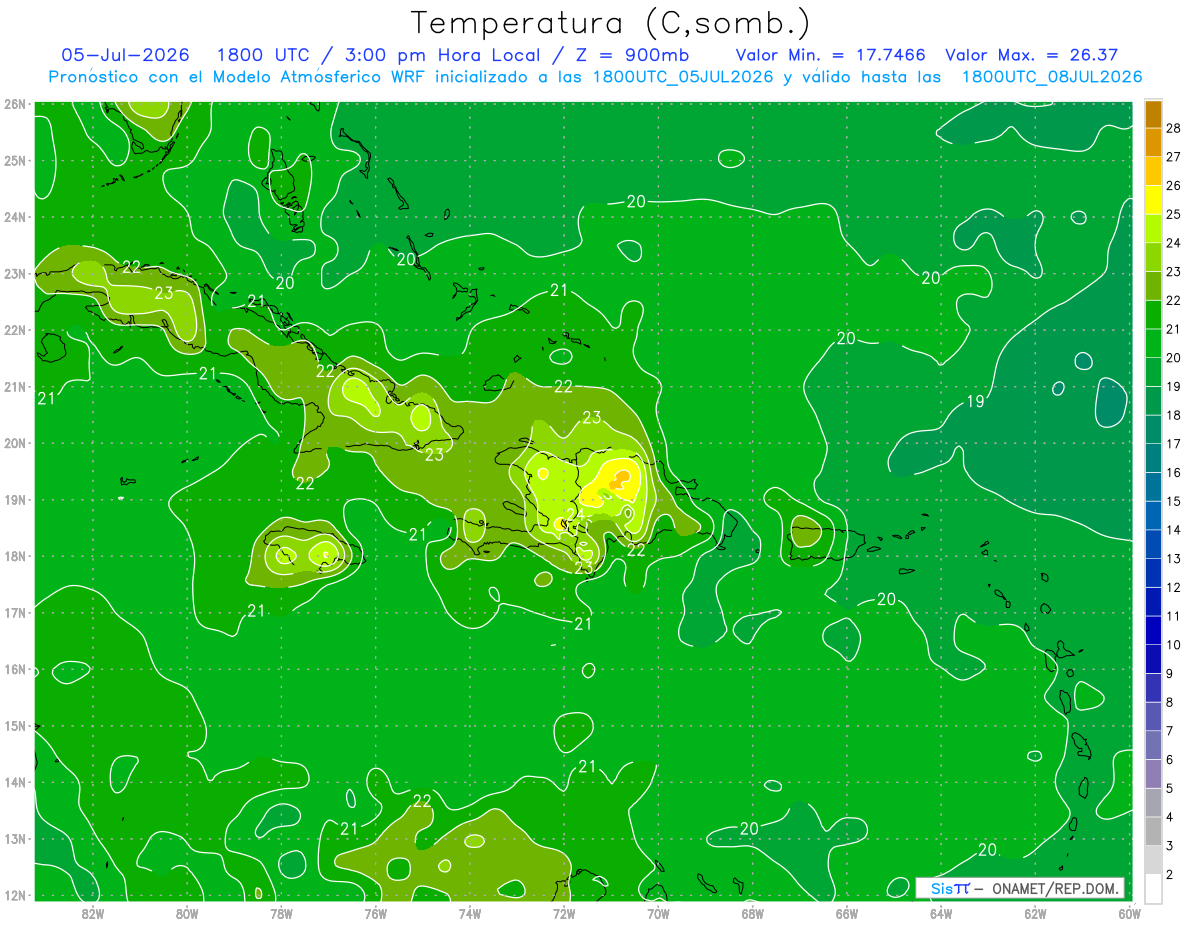Click the longitude axis label "80W"

pos(187,913)
